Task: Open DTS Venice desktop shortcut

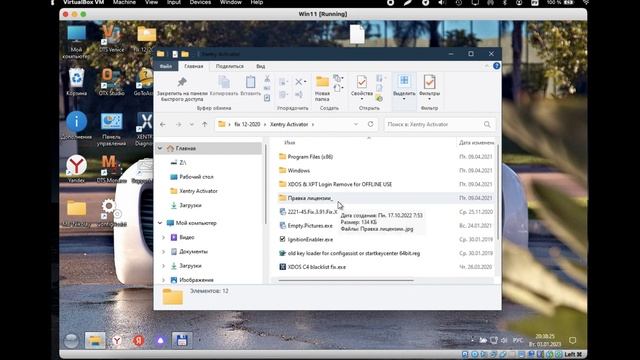Action: (x=111, y=39)
